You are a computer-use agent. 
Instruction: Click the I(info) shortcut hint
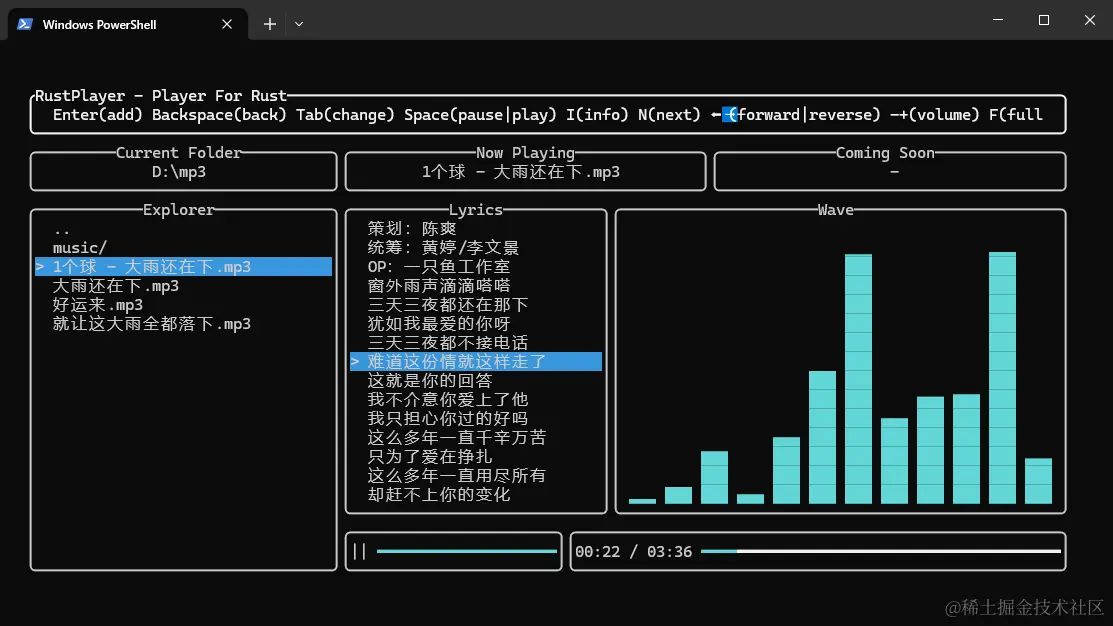tap(597, 115)
